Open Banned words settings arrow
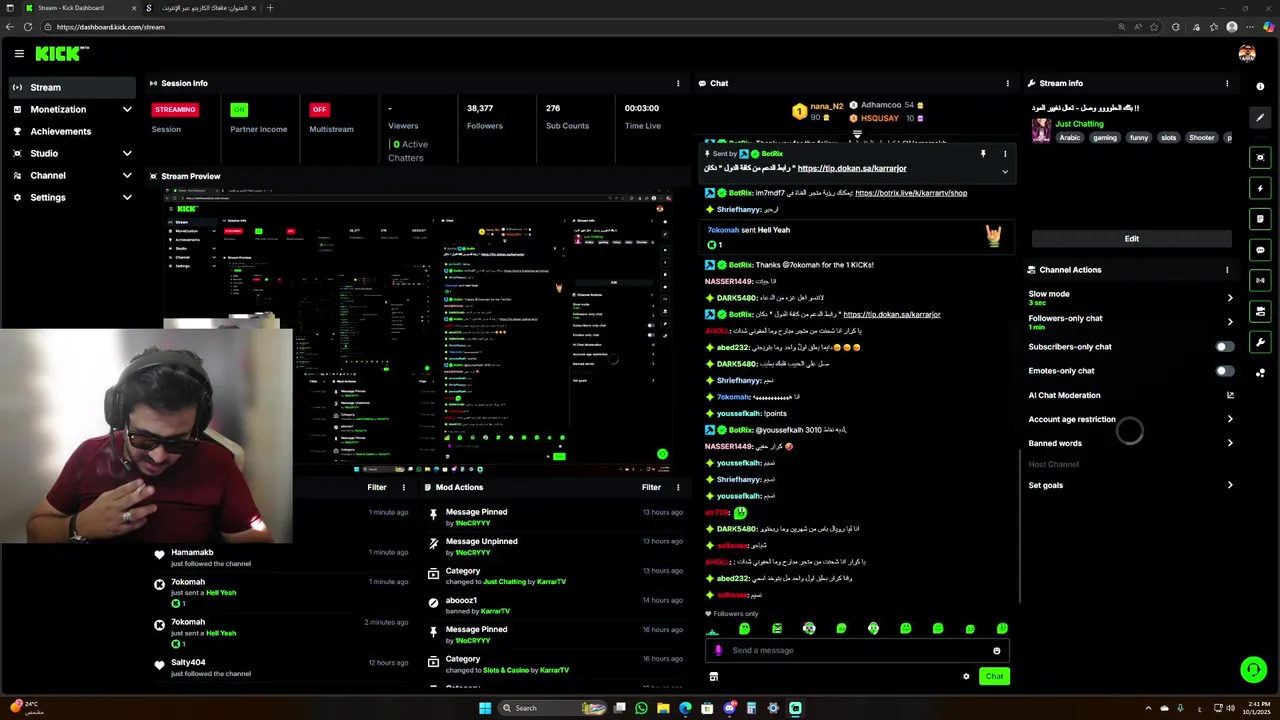 pos(1230,443)
